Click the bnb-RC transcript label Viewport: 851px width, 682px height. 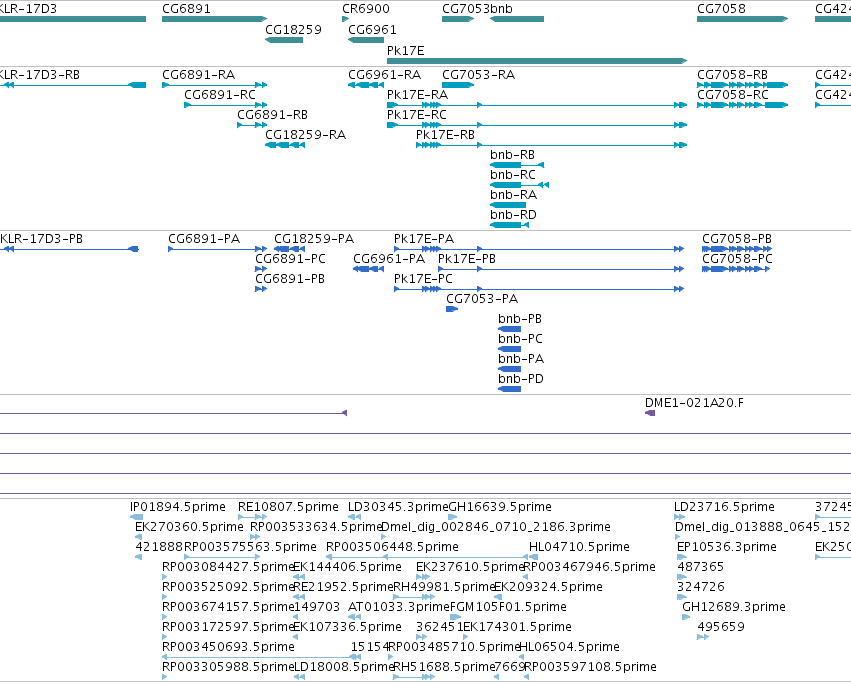513,175
